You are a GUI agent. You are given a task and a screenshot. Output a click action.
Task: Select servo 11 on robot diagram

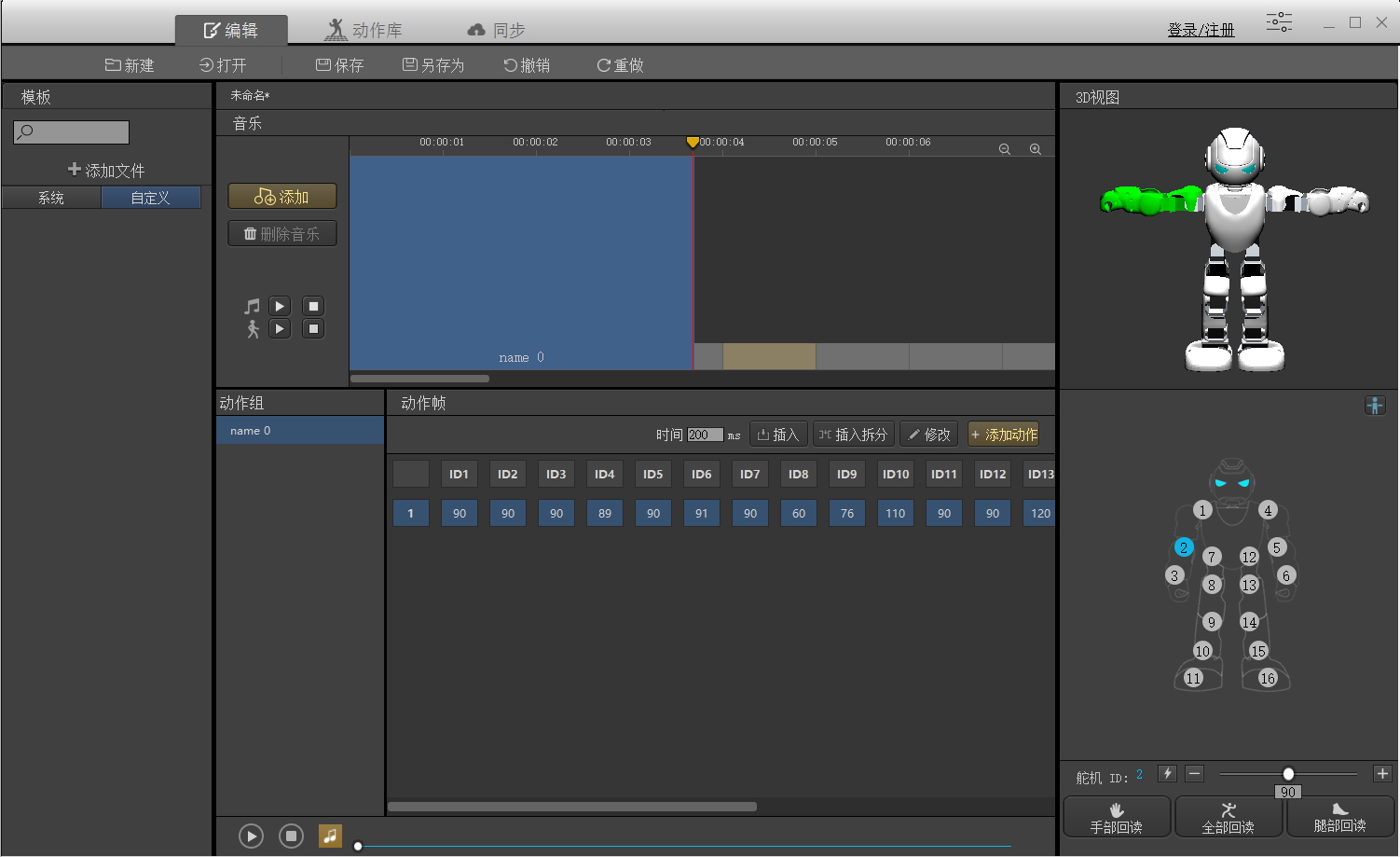1193,678
